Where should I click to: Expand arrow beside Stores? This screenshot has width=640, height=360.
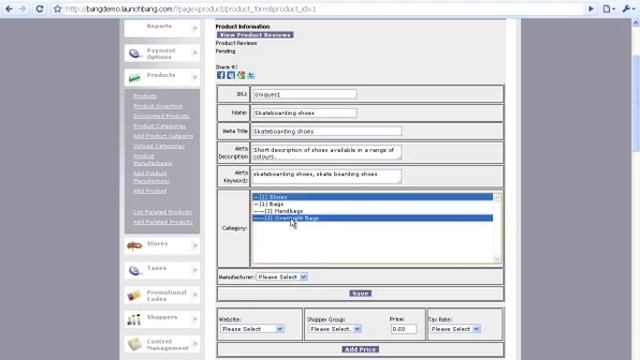pyautogui.click(x=195, y=246)
